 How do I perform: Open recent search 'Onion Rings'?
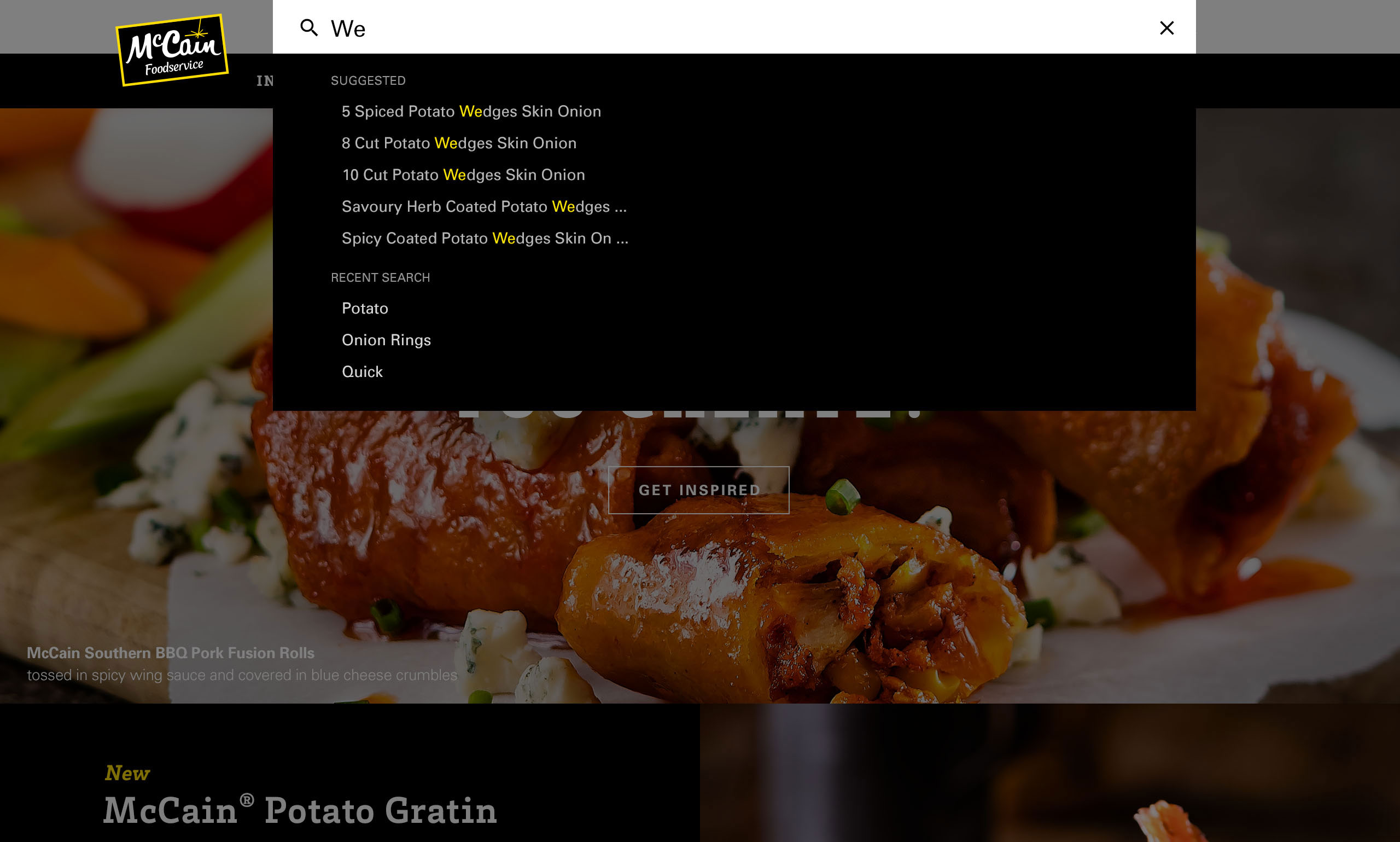pyautogui.click(x=386, y=340)
